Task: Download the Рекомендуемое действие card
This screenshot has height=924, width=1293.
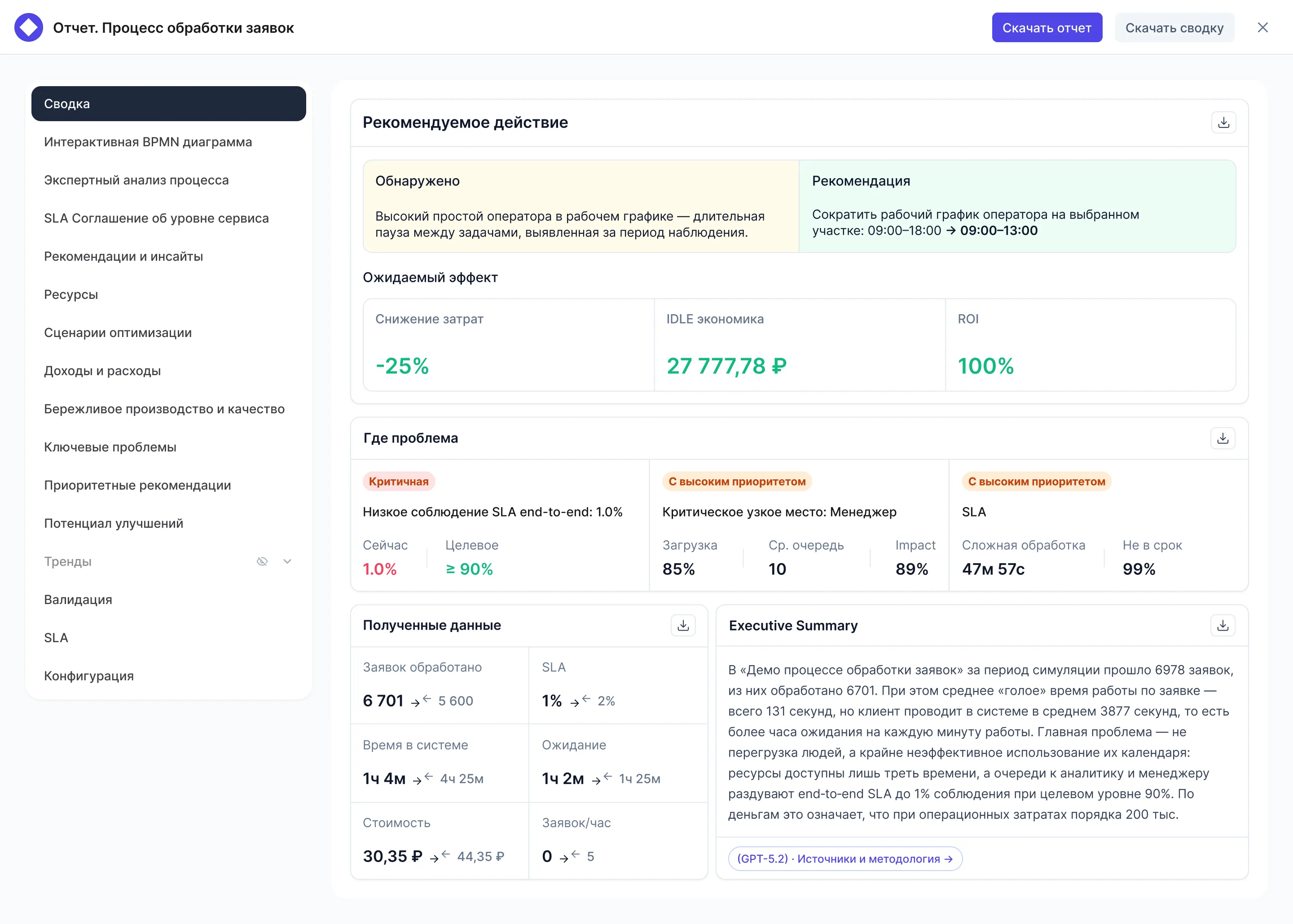Action: [1223, 123]
